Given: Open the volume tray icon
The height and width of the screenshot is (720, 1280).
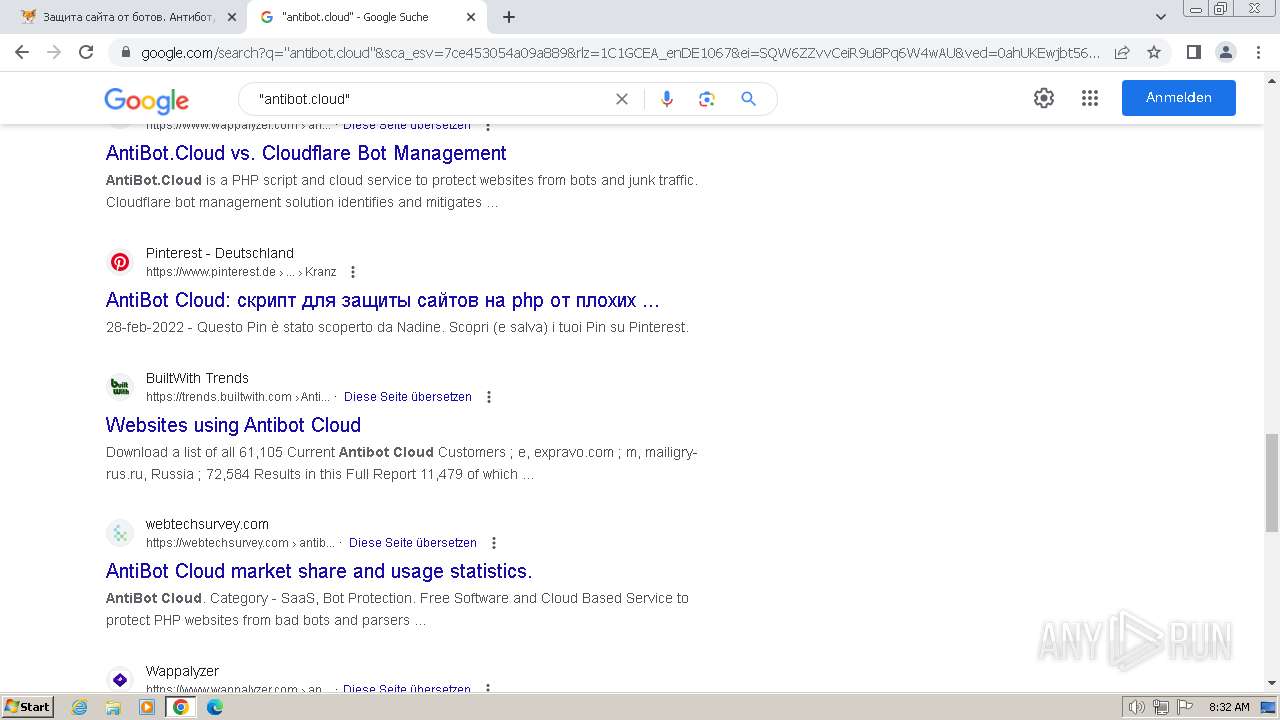Looking at the screenshot, I should [1137, 707].
